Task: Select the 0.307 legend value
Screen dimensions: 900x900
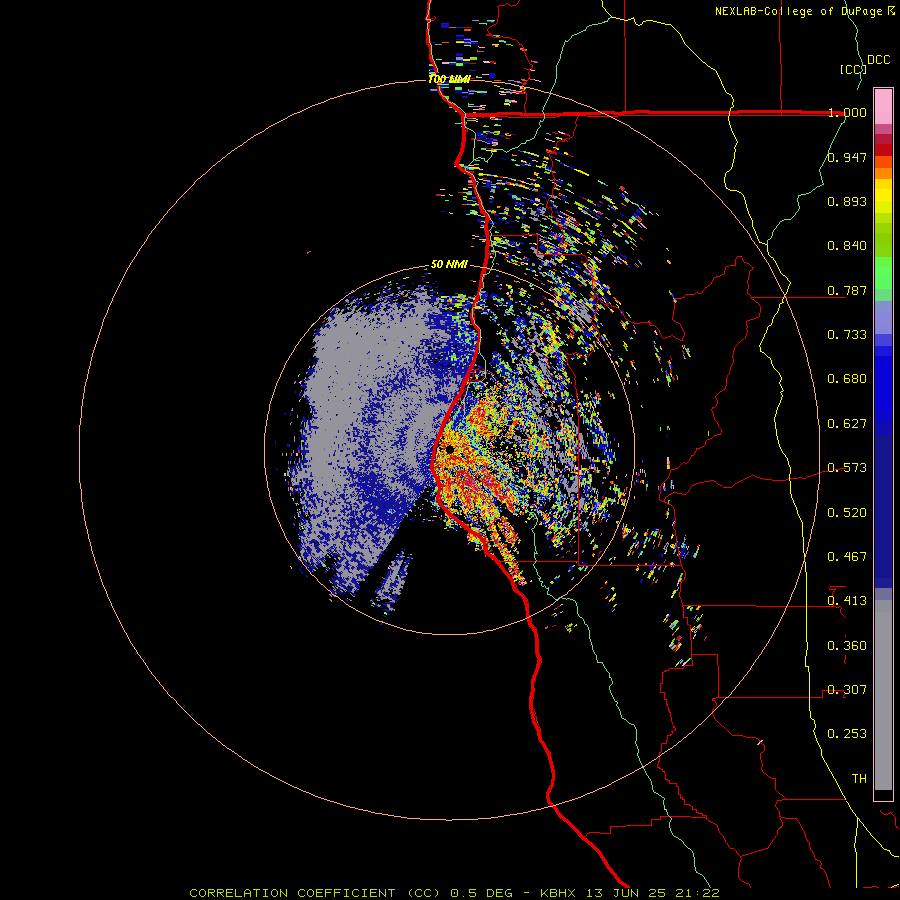Action: tap(847, 690)
